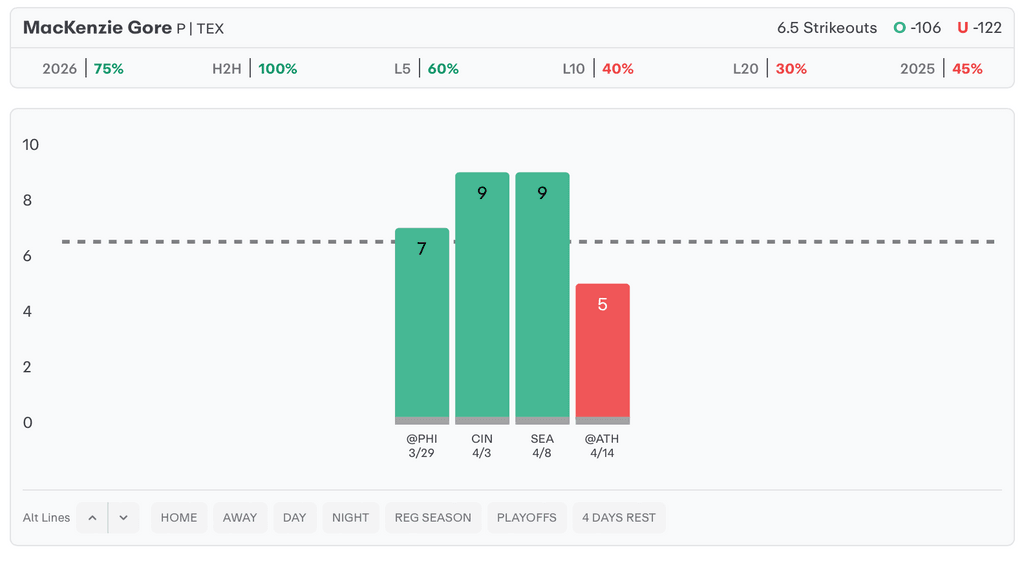Click the Alt Lines down arrow
This screenshot has height=561, width=1024.
click(x=123, y=518)
